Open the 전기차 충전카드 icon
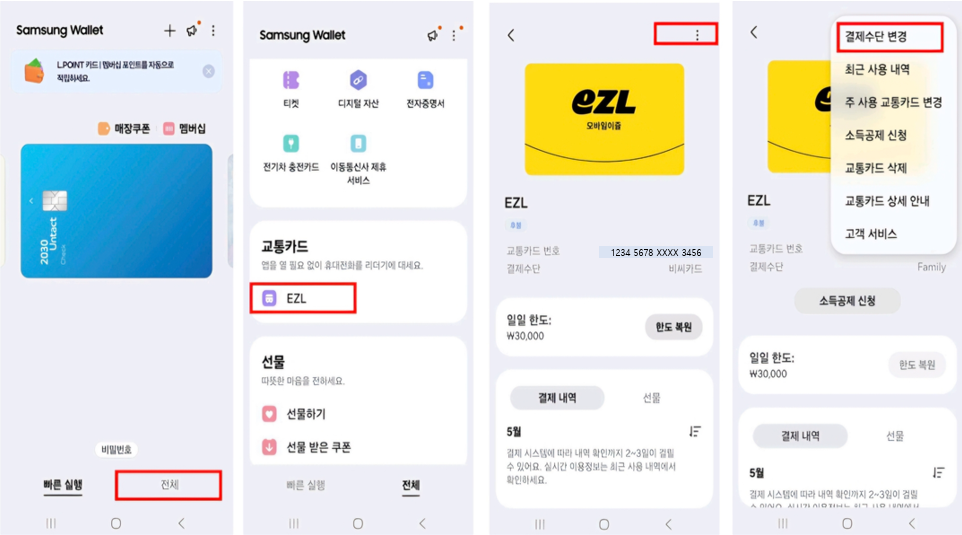Screen dimensions: 962x535 [x=291, y=153]
